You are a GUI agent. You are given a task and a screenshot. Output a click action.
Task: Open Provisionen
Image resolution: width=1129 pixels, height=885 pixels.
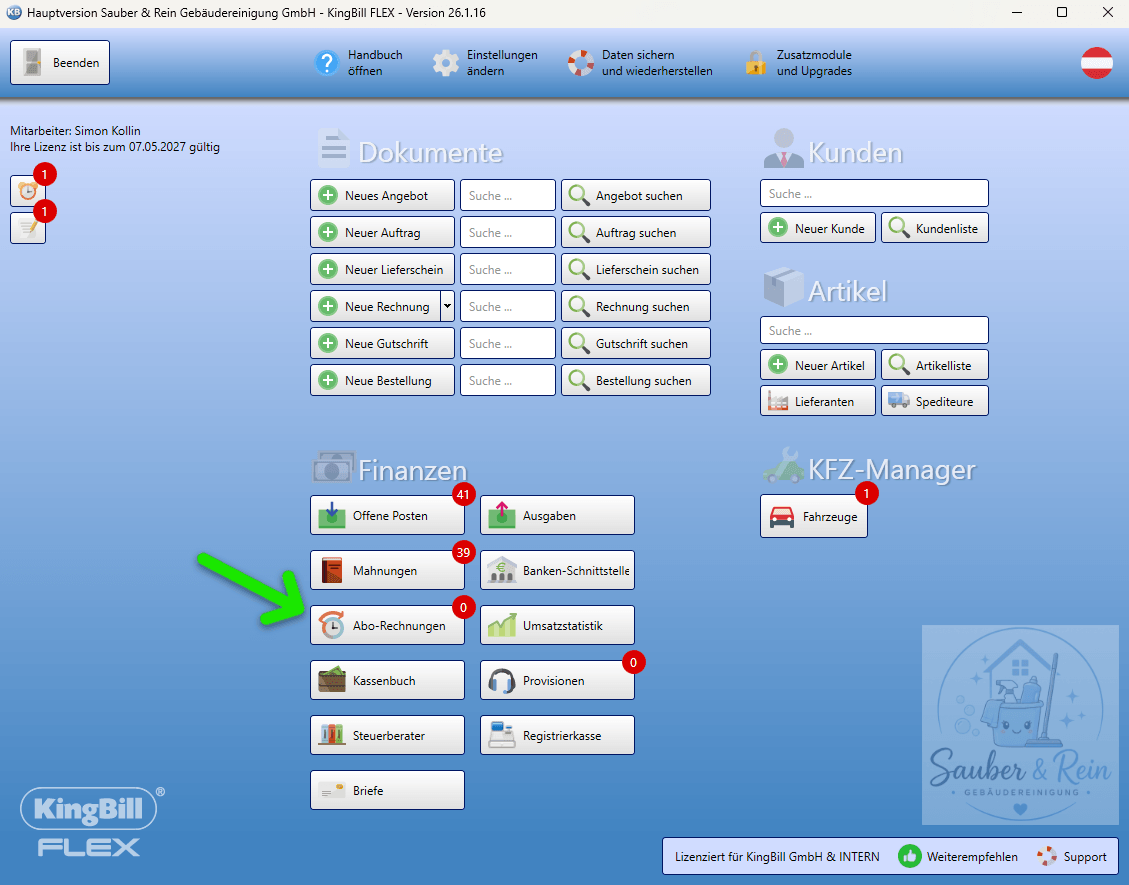[x=557, y=680]
